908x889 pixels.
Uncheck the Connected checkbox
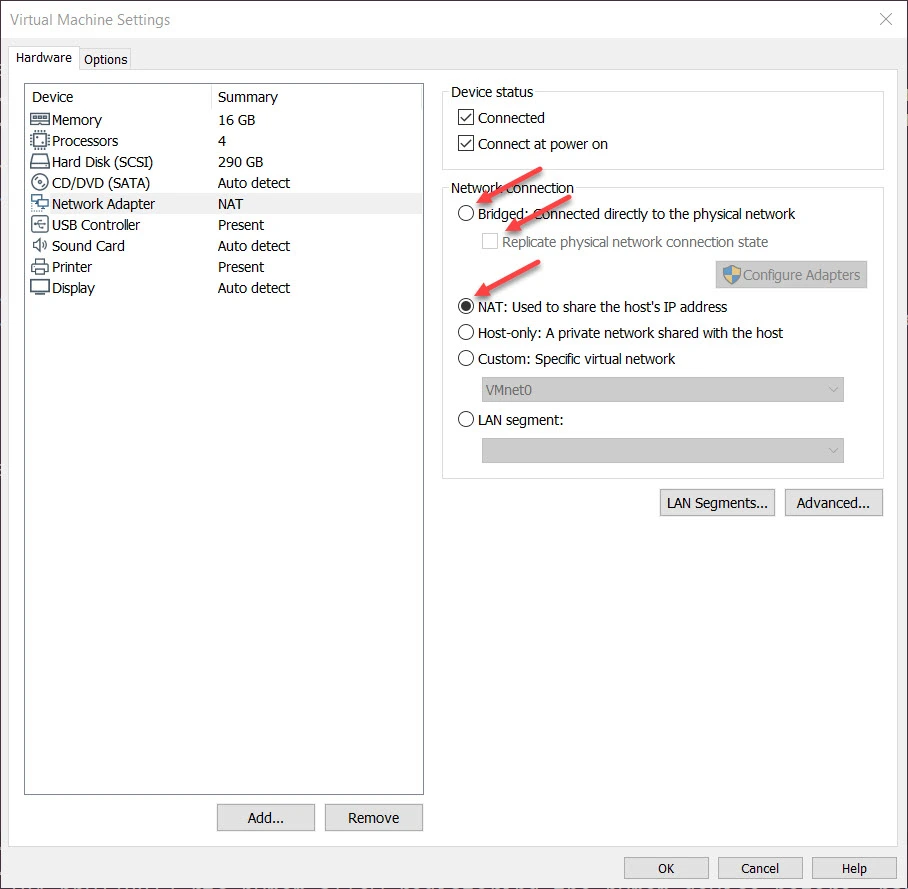[466, 118]
